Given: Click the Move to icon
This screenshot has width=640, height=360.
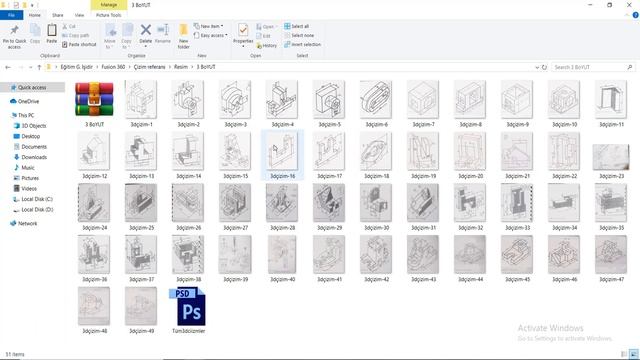Looking at the screenshot, I should [x=110, y=30].
